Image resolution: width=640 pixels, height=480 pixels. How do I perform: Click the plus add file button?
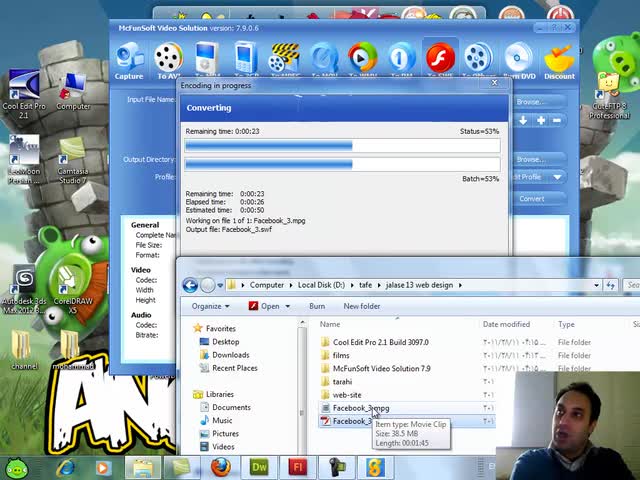(541, 120)
